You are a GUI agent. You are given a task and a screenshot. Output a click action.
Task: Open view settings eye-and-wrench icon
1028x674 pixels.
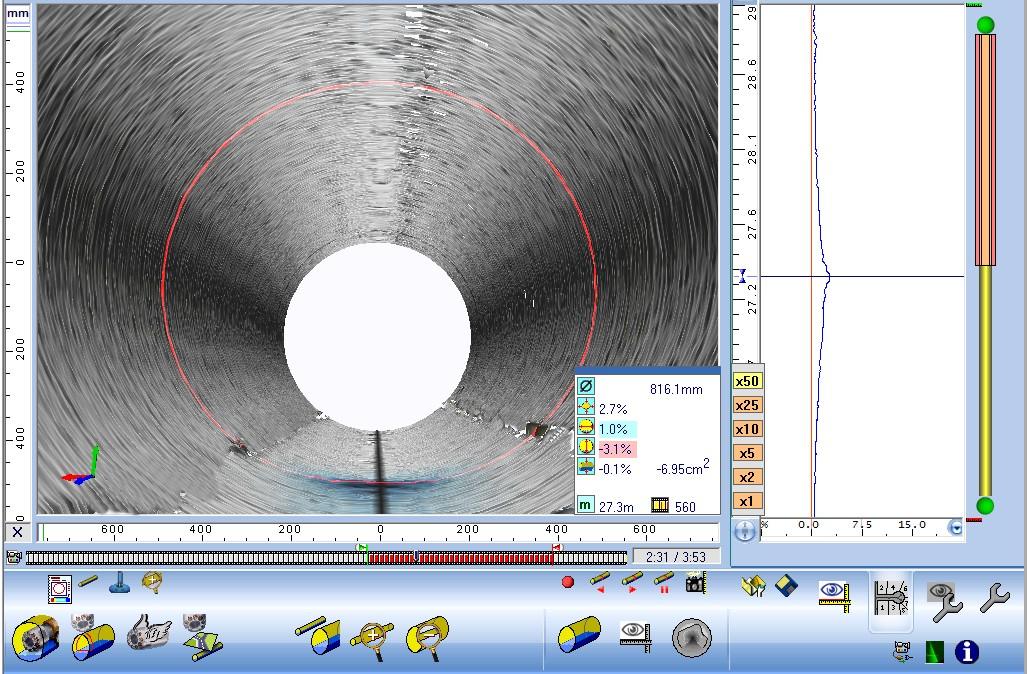(944, 600)
